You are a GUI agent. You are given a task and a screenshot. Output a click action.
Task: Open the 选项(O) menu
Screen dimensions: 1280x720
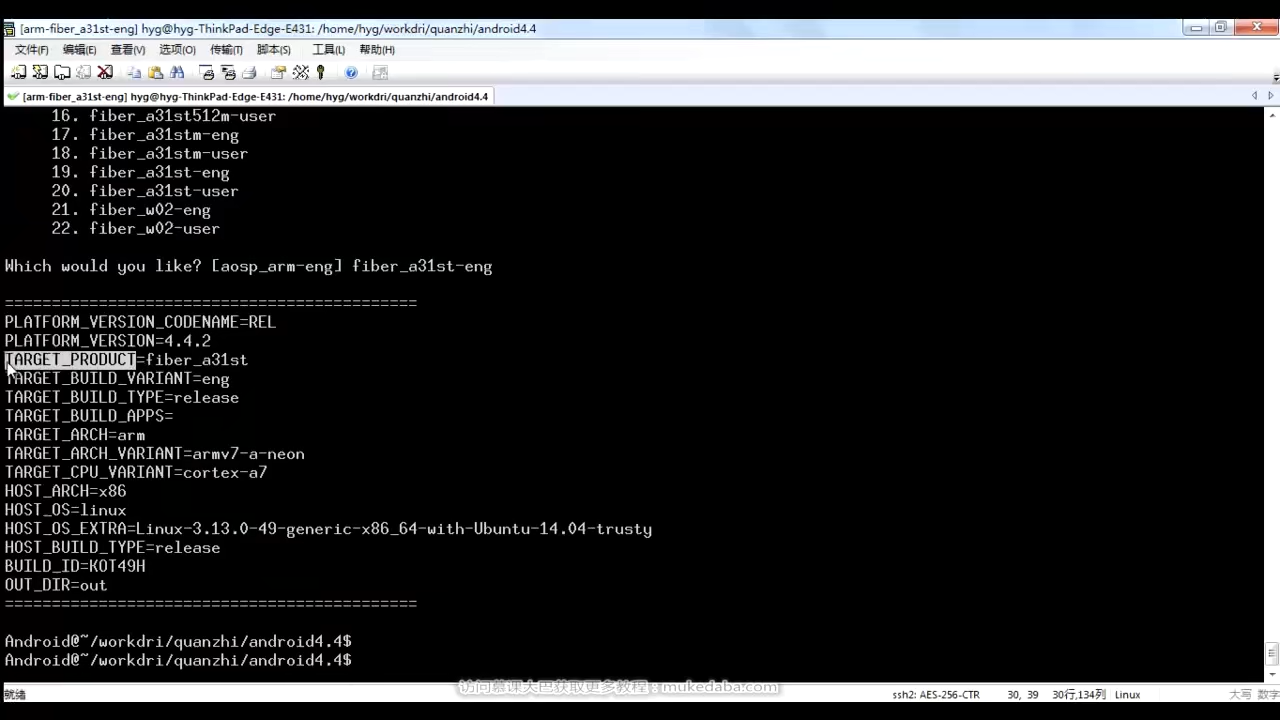point(177,49)
